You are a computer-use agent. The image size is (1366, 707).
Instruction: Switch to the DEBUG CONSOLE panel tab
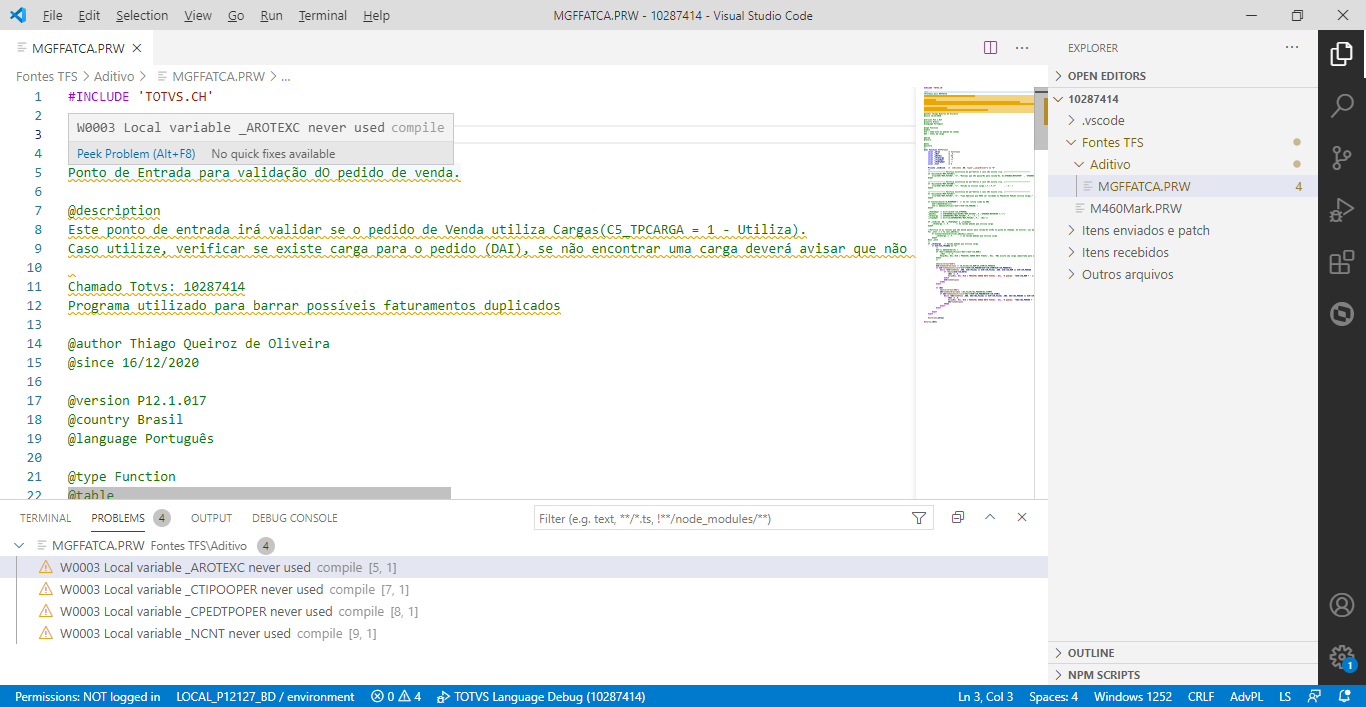(295, 518)
